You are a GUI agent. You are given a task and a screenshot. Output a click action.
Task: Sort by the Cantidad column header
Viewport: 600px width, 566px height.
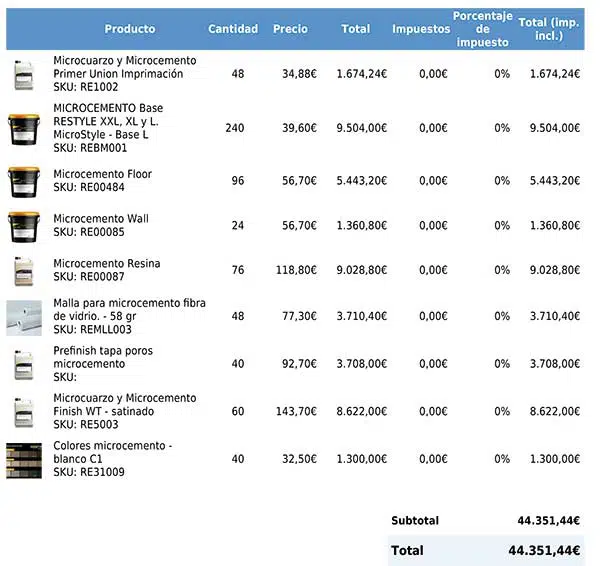click(233, 30)
